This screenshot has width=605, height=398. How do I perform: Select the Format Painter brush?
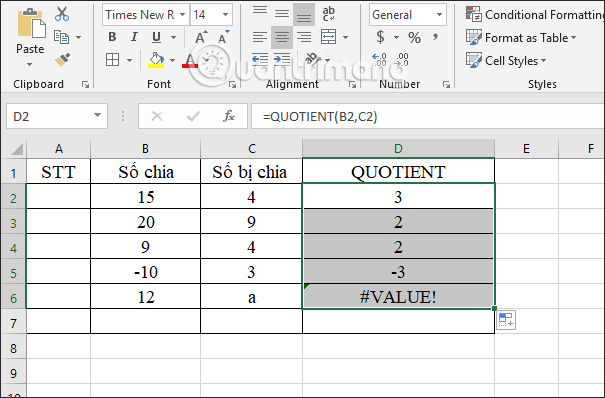pos(62,60)
